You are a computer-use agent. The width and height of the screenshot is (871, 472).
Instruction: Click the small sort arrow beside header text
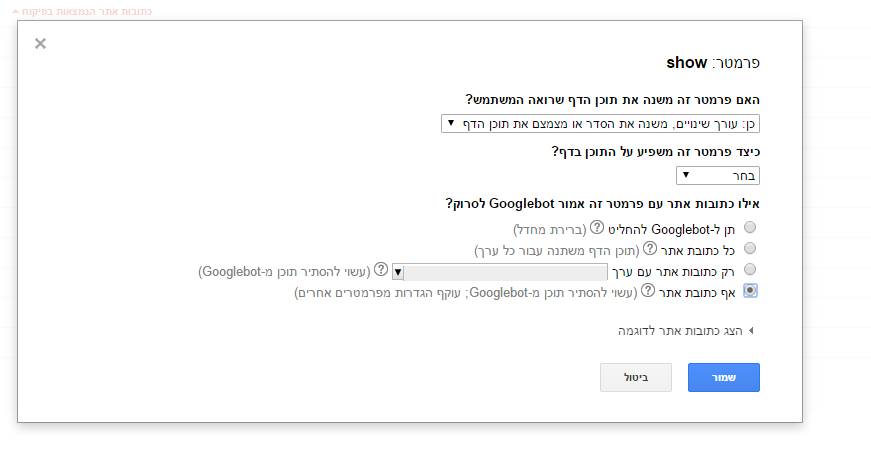[16, 11]
